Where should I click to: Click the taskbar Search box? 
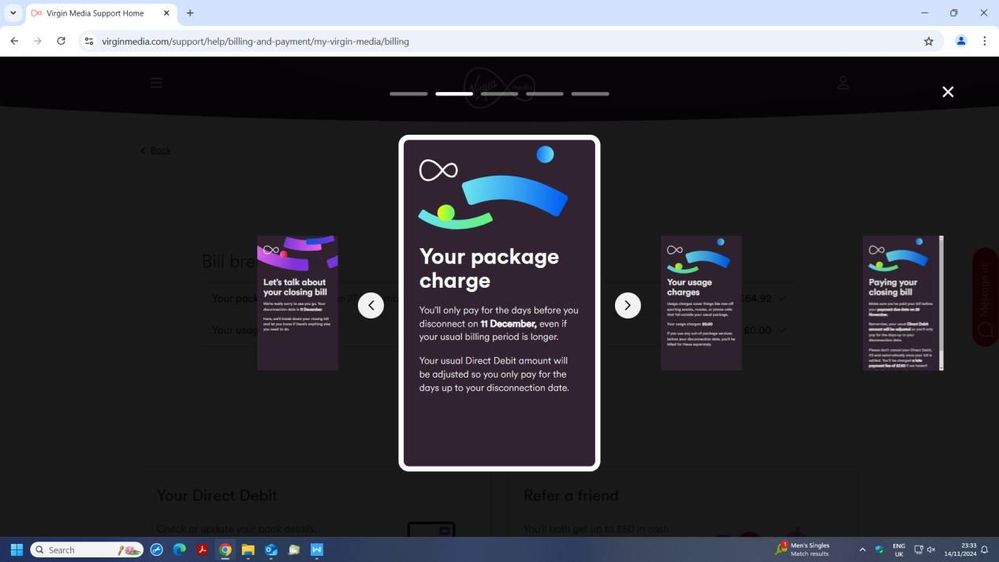click(87, 549)
